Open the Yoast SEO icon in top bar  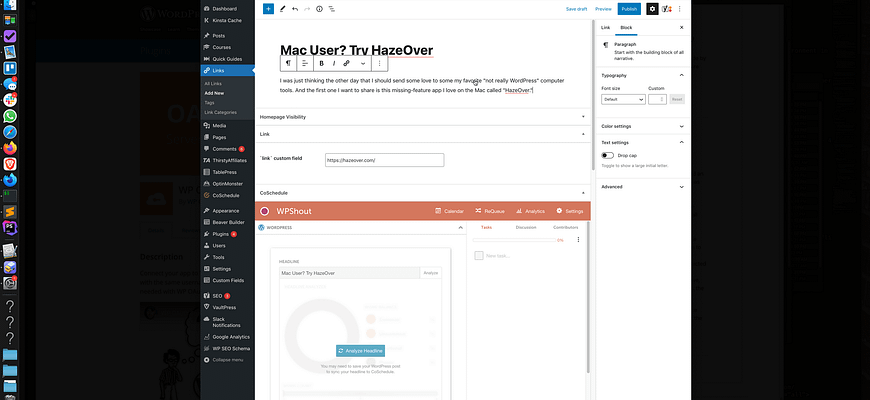pos(667,9)
